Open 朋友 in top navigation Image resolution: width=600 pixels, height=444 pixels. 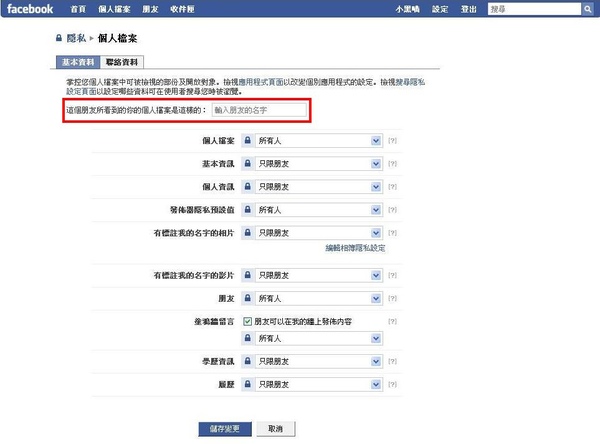[150, 9]
